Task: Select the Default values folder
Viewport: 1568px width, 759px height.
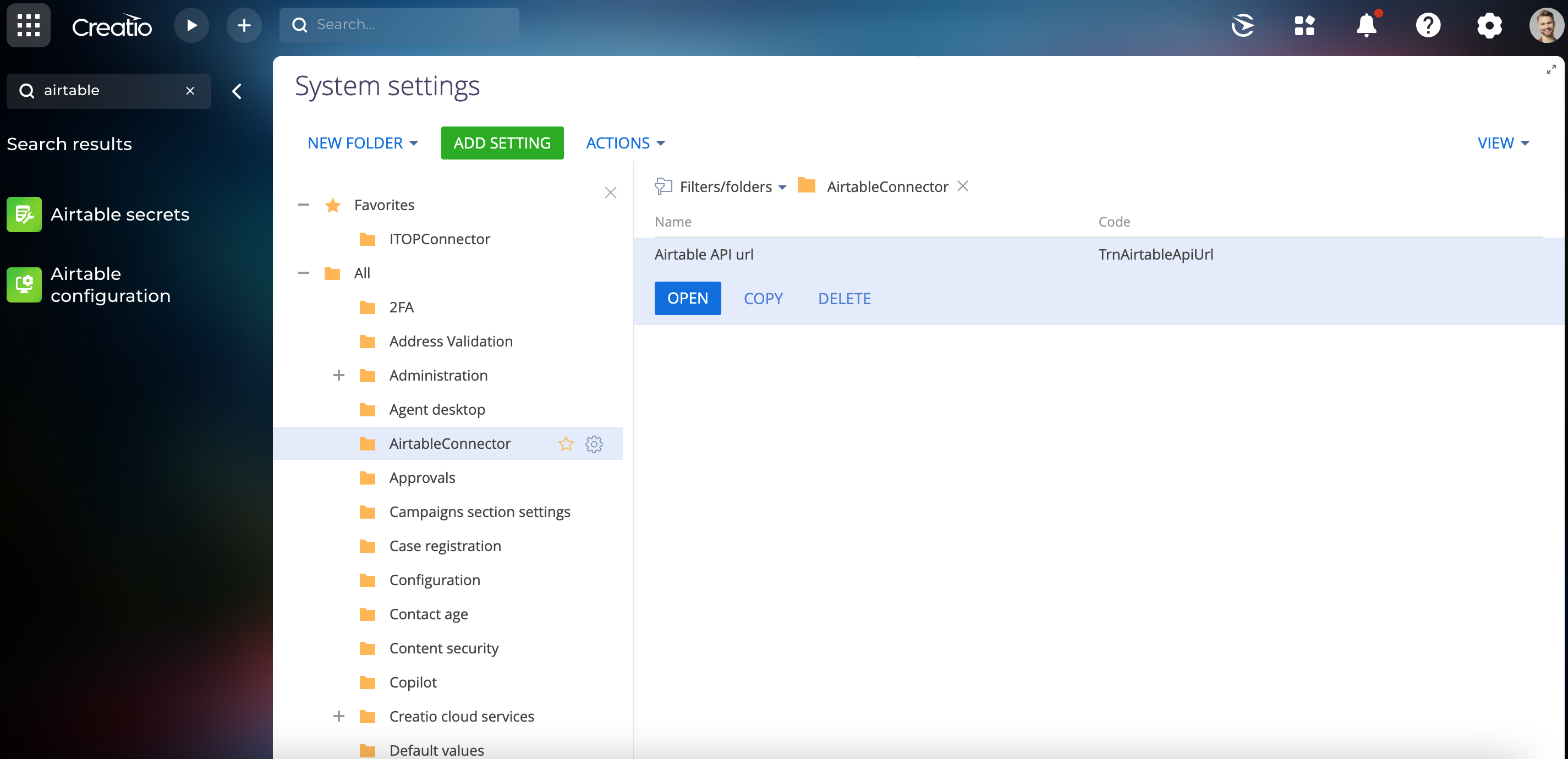Action: [x=436, y=751]
